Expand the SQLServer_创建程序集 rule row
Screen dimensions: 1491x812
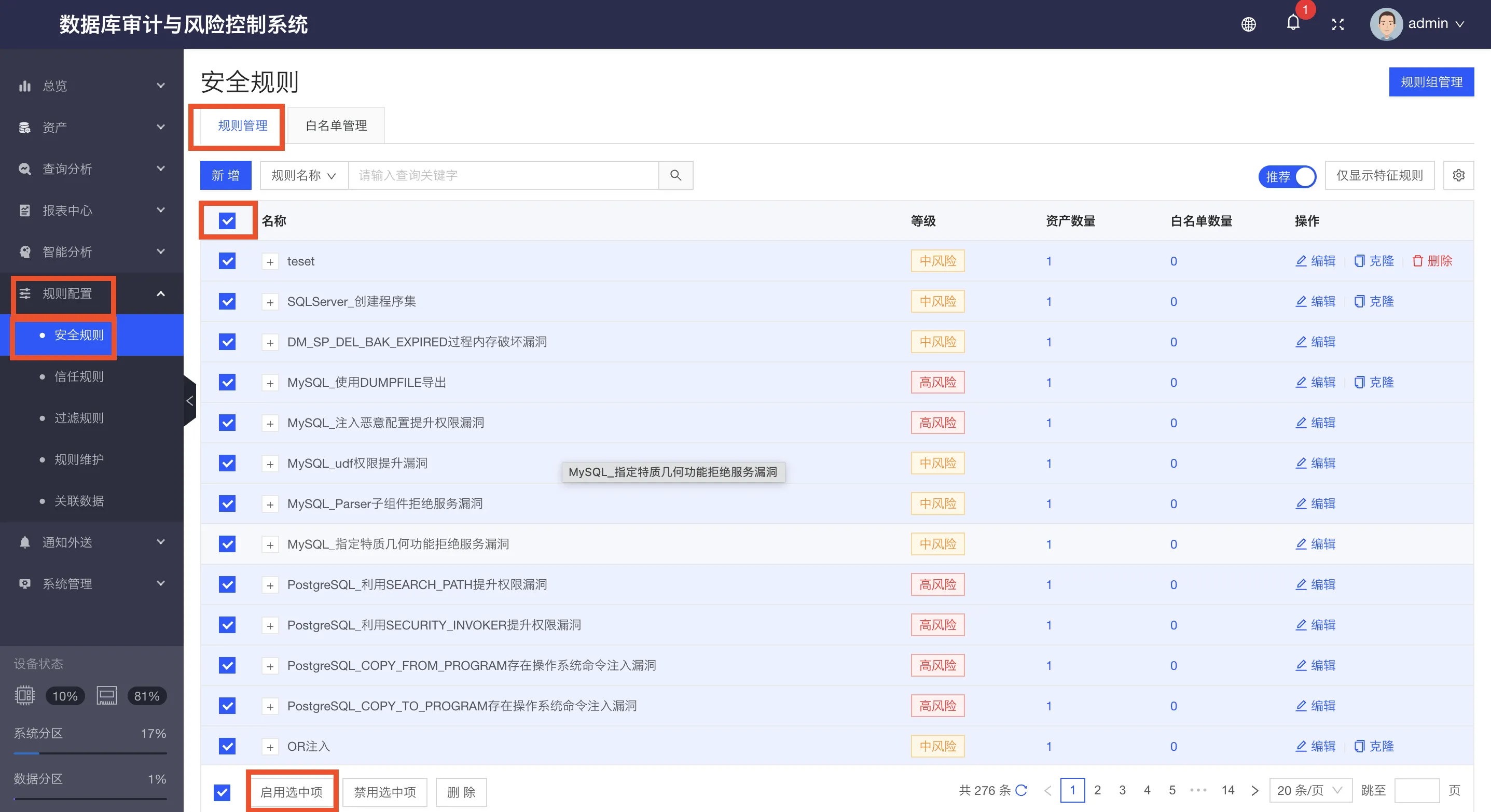point(270,301)
